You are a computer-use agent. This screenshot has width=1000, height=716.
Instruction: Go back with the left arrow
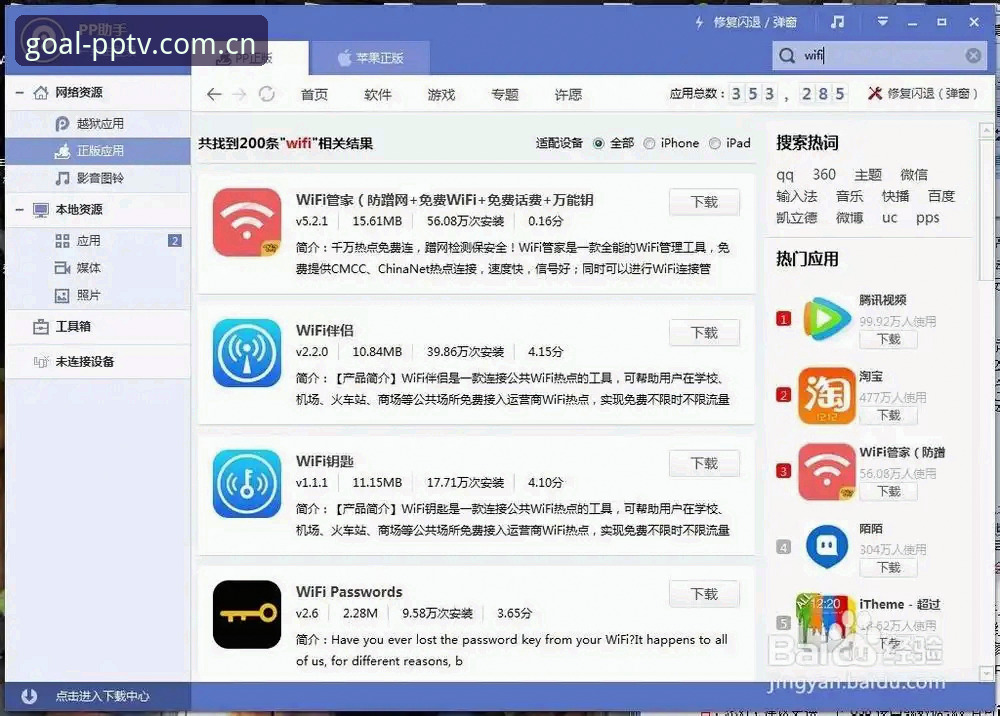tap(214, 94)
